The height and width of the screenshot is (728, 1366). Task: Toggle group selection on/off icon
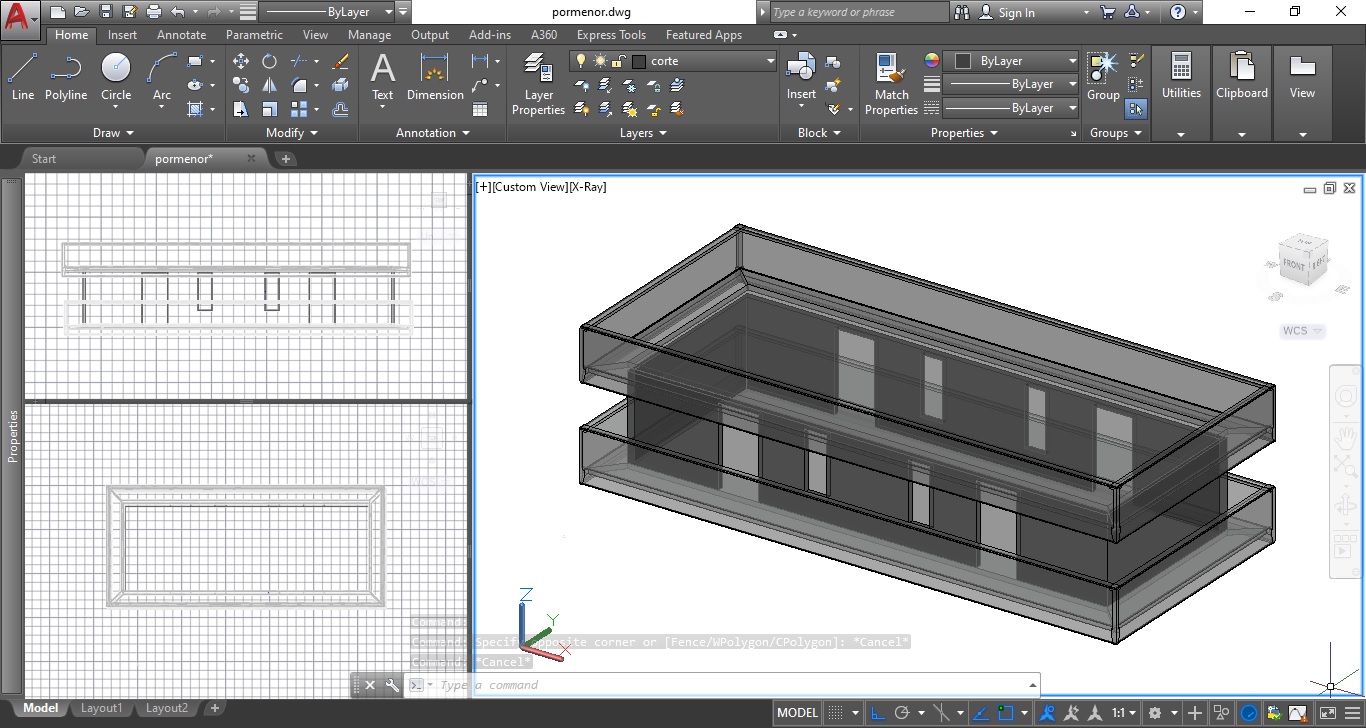coord(1136,108)
